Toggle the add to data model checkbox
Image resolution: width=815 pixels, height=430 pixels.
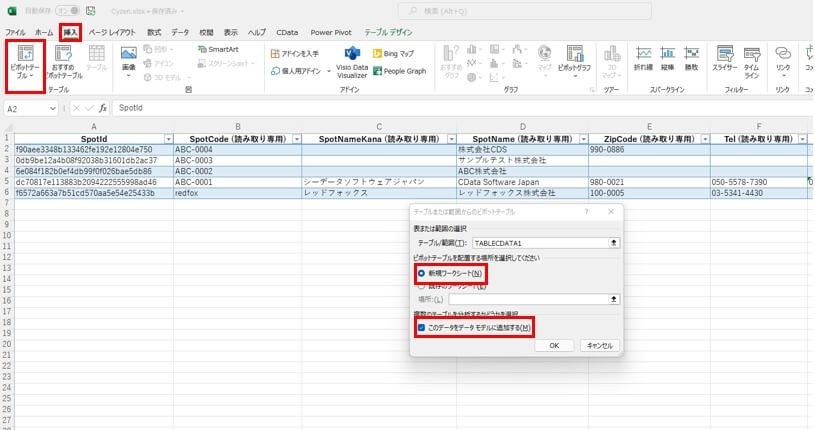pos(421,327)
